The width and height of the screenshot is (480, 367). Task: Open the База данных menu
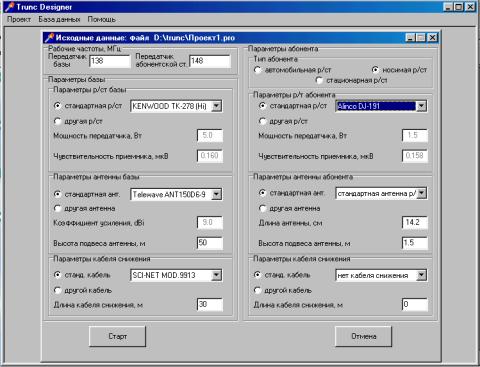pos(59,19)
